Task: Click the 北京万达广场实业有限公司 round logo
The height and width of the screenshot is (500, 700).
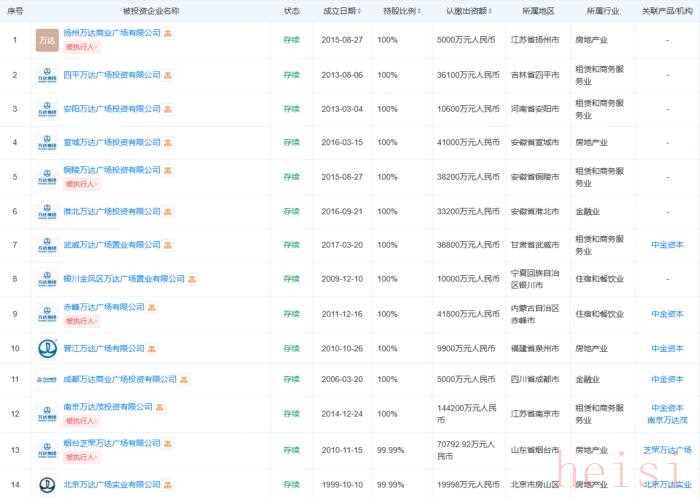Action: (x=47, y=485)
